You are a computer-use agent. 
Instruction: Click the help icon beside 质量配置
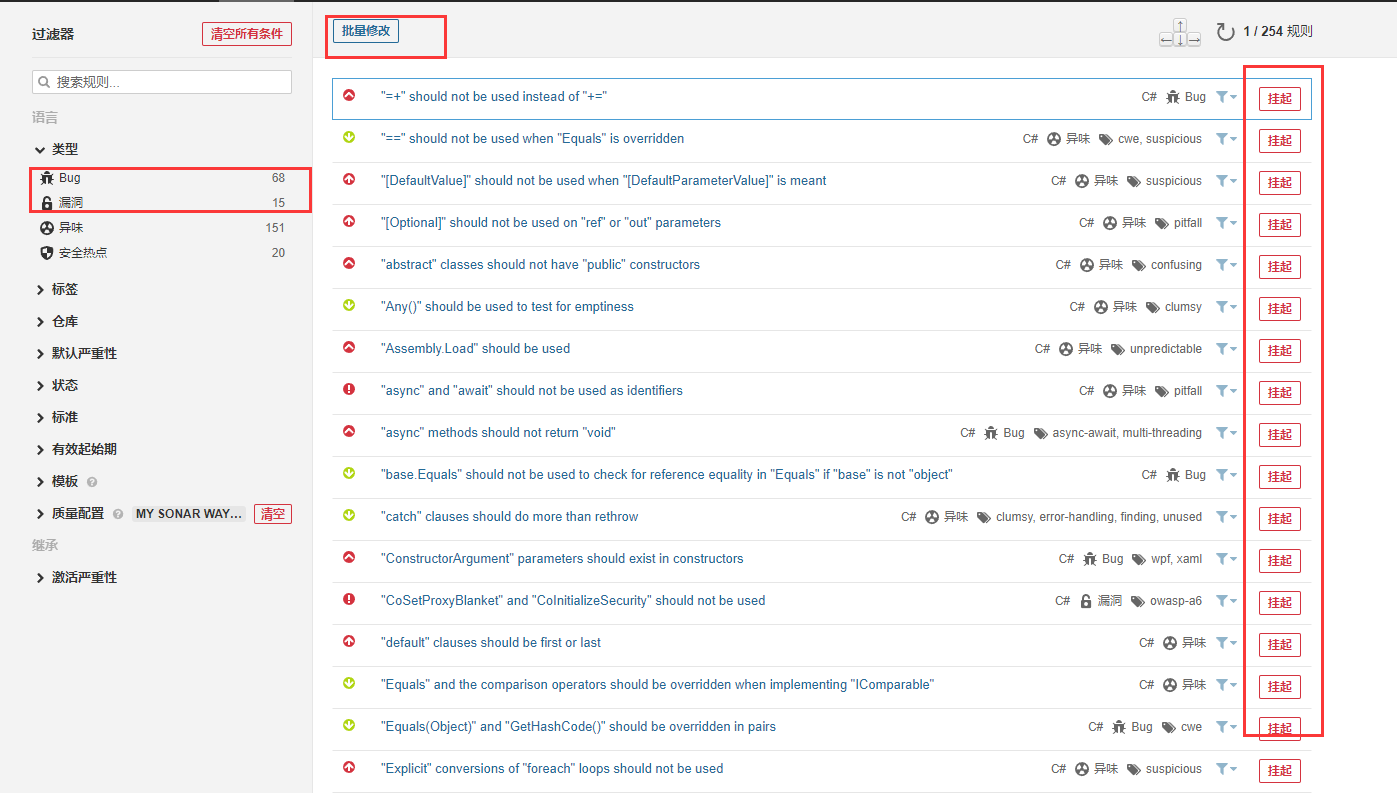pyautogui.click(x=117, y=514)
